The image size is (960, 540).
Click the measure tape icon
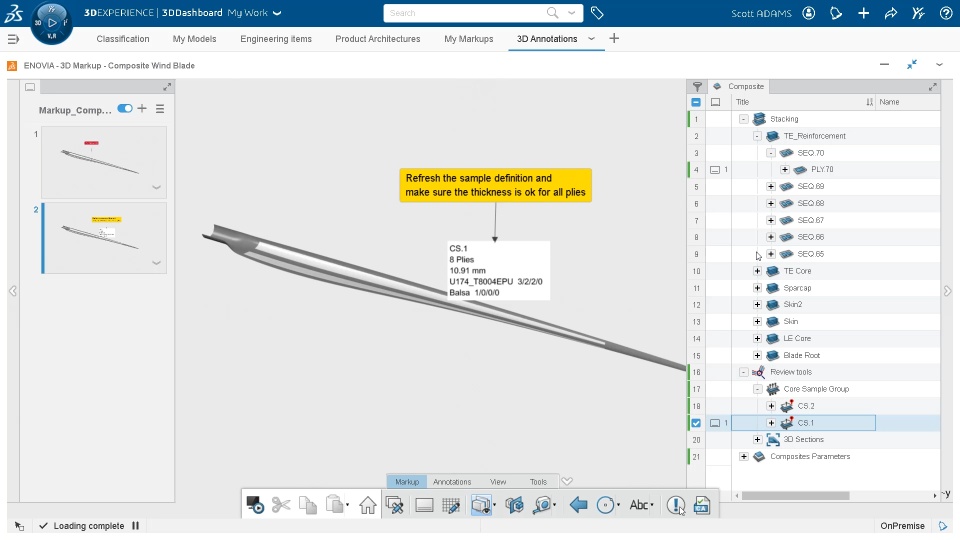click(x=542, y=505)
